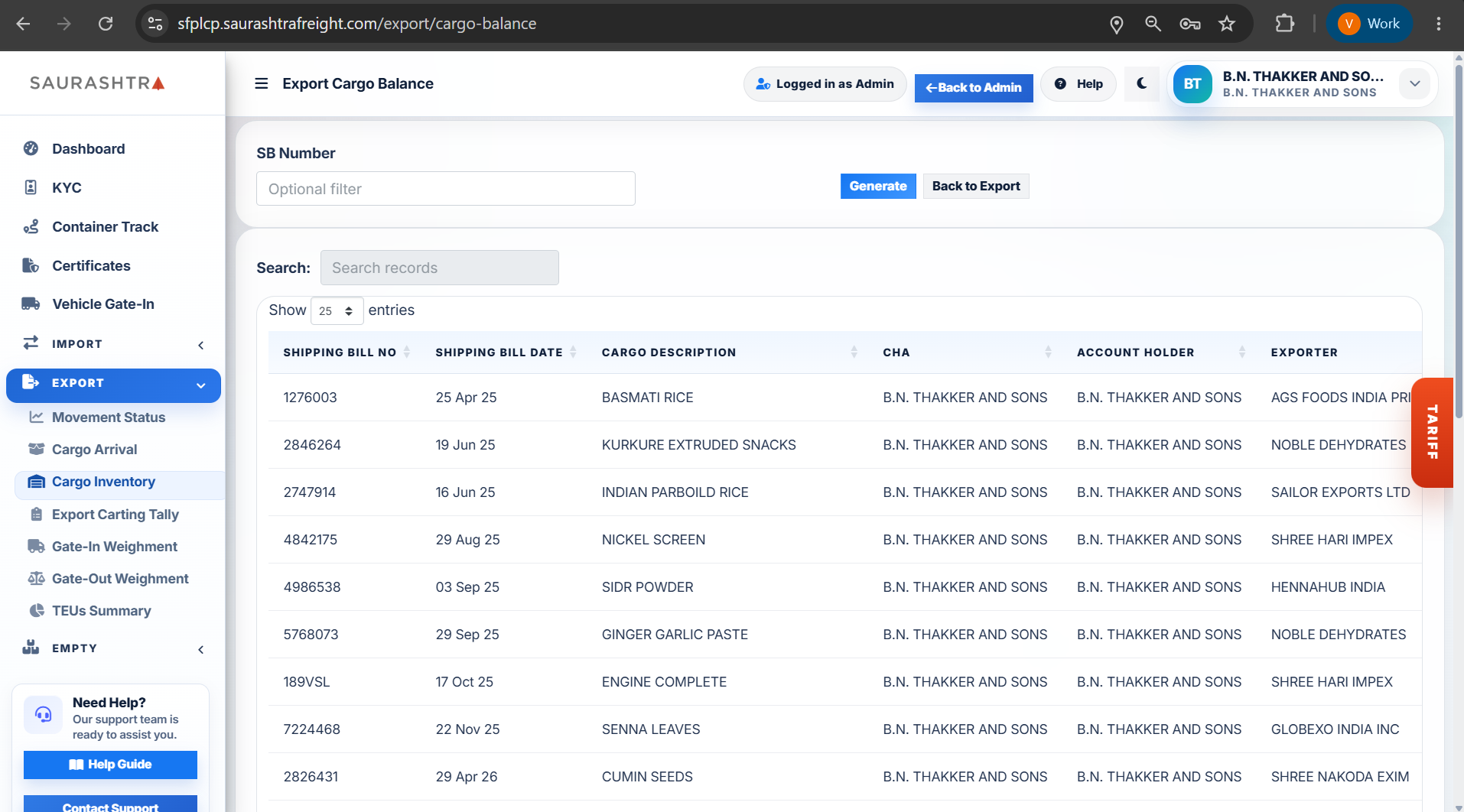Expand the EMPTY menu section

click(113, 648)
